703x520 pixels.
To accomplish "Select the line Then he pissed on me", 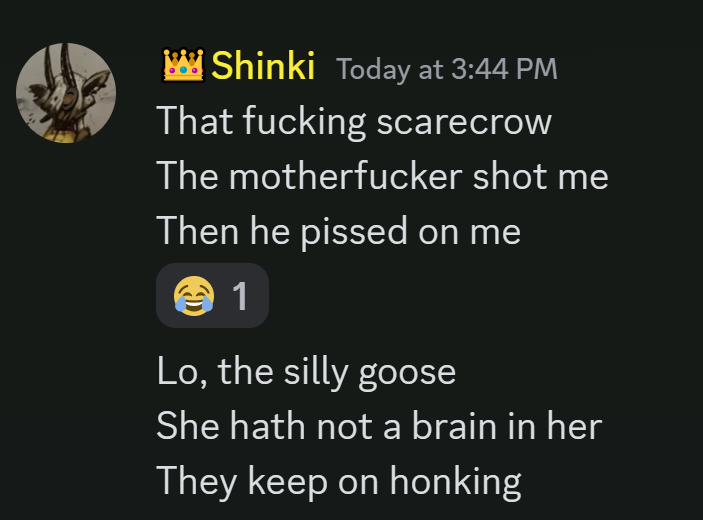I will [x=339, y=232].
